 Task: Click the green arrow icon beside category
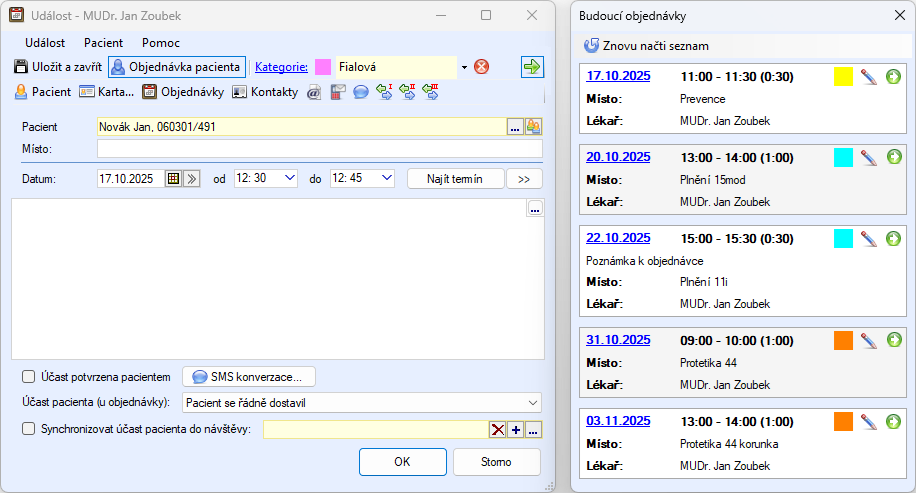pyautogui.click(x=532, y=67)
